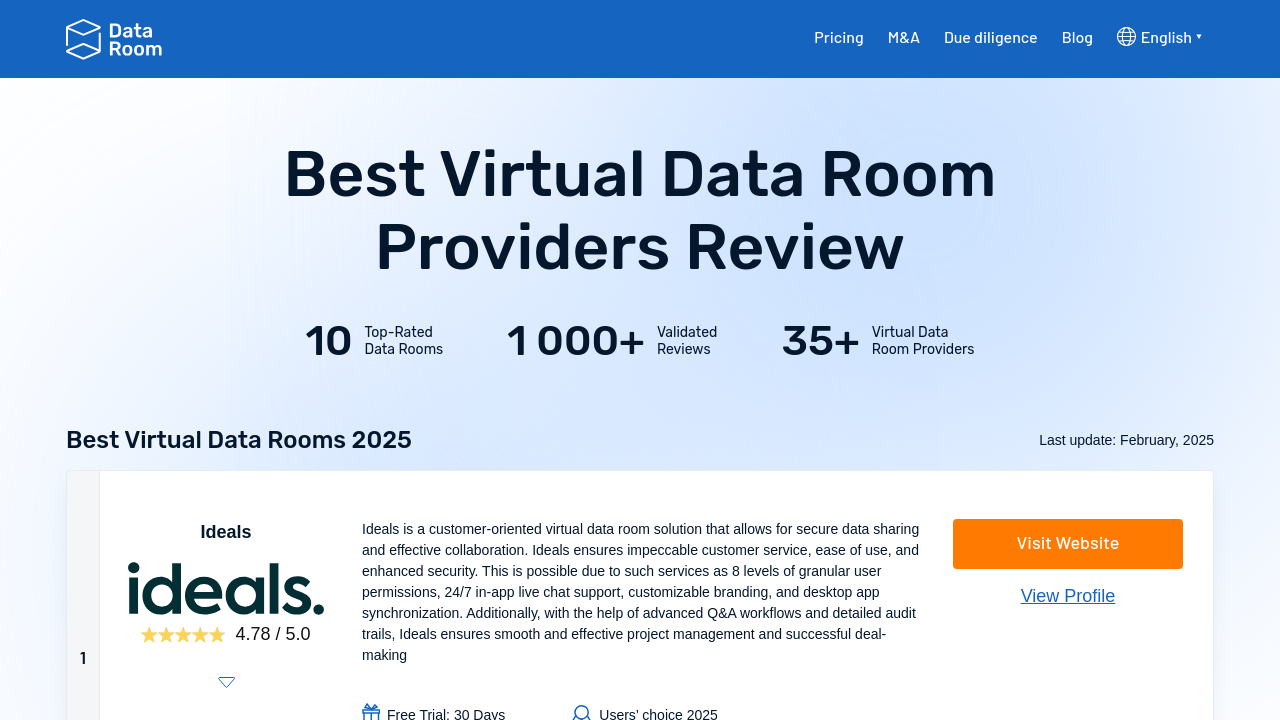Image resolution: width=1280 pixels, height=720 pixels.
Task: Go to Due diligence page
Action: tap(991, 38)
